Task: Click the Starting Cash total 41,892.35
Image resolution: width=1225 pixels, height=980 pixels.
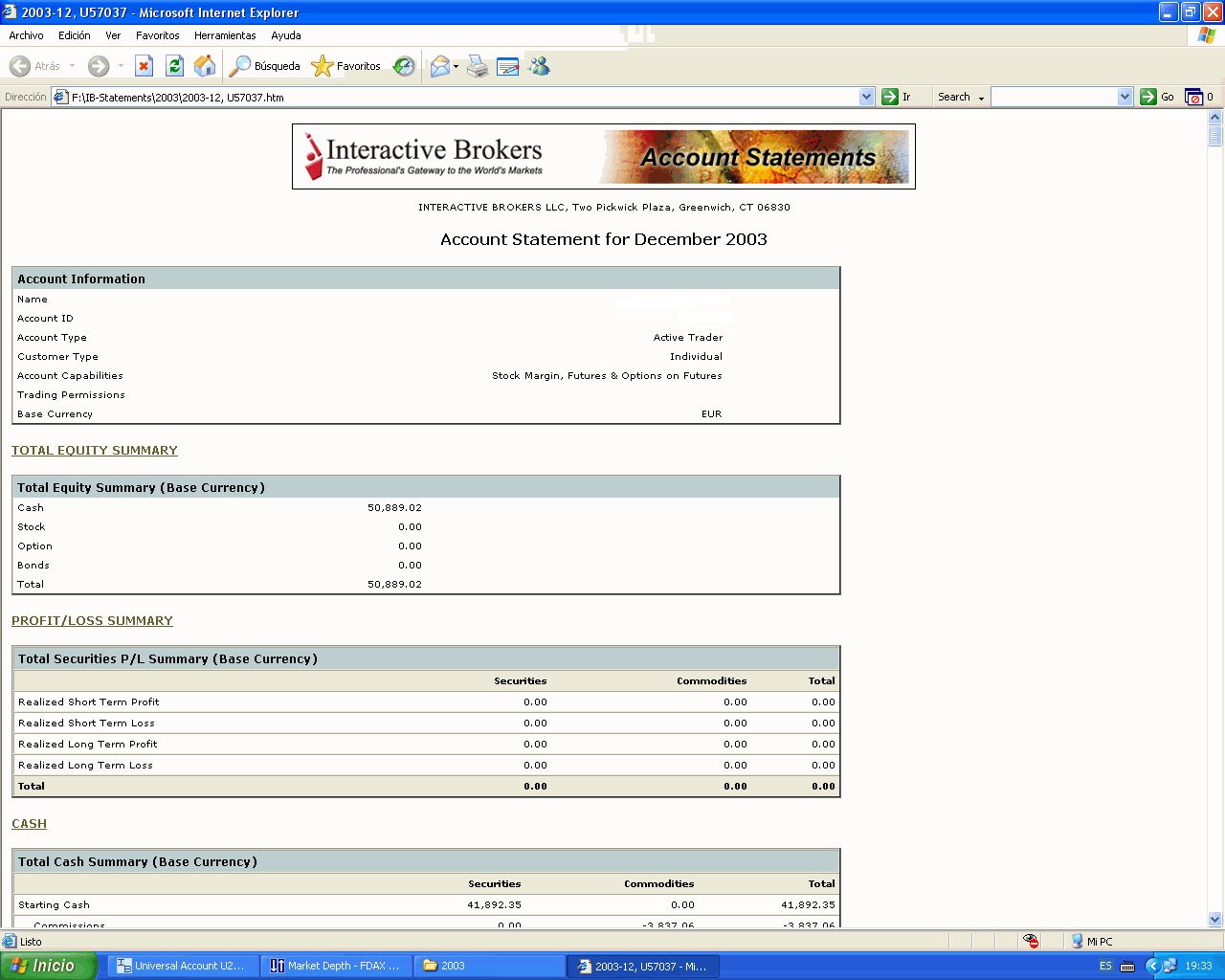Action: (x=808, y=905)
